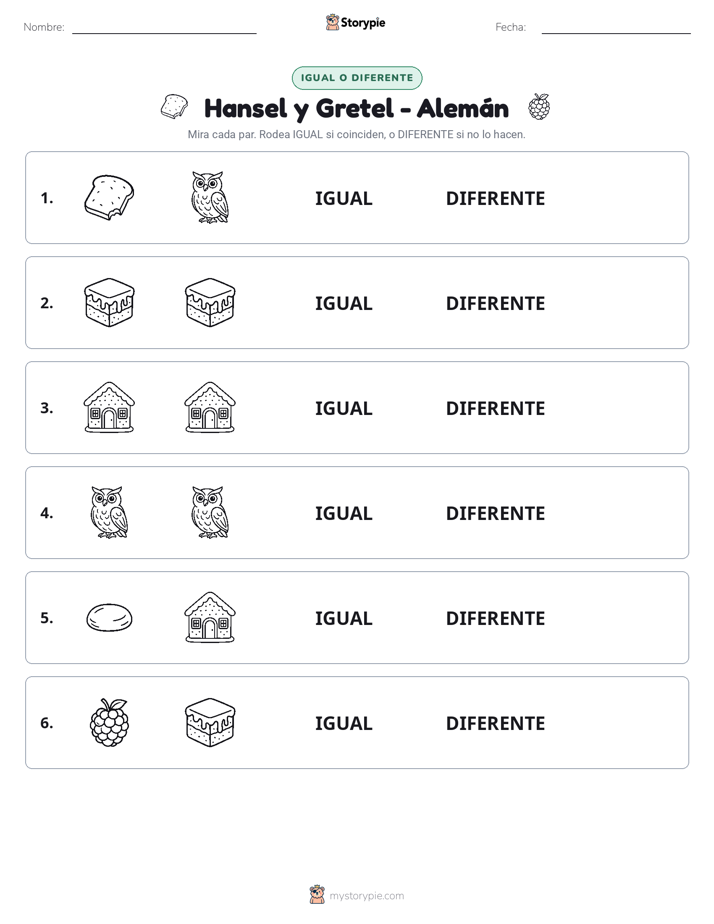The height and width of the screenshot is (924, 714).
Task: Select the first cake icon in row 2
Action: [109, 302]
